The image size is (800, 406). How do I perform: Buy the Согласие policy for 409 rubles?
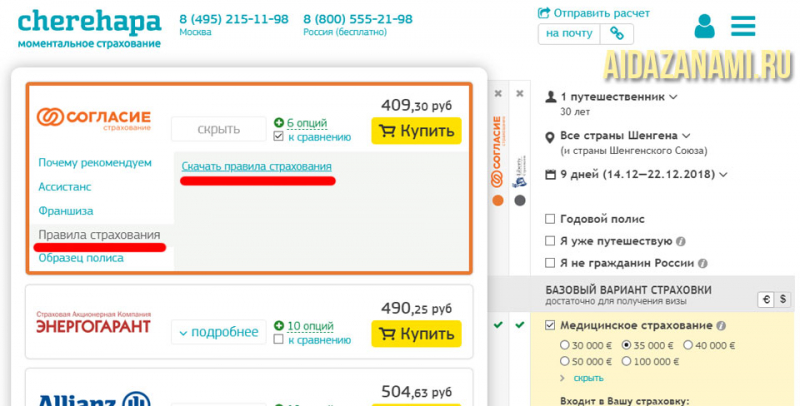point(416,131)
